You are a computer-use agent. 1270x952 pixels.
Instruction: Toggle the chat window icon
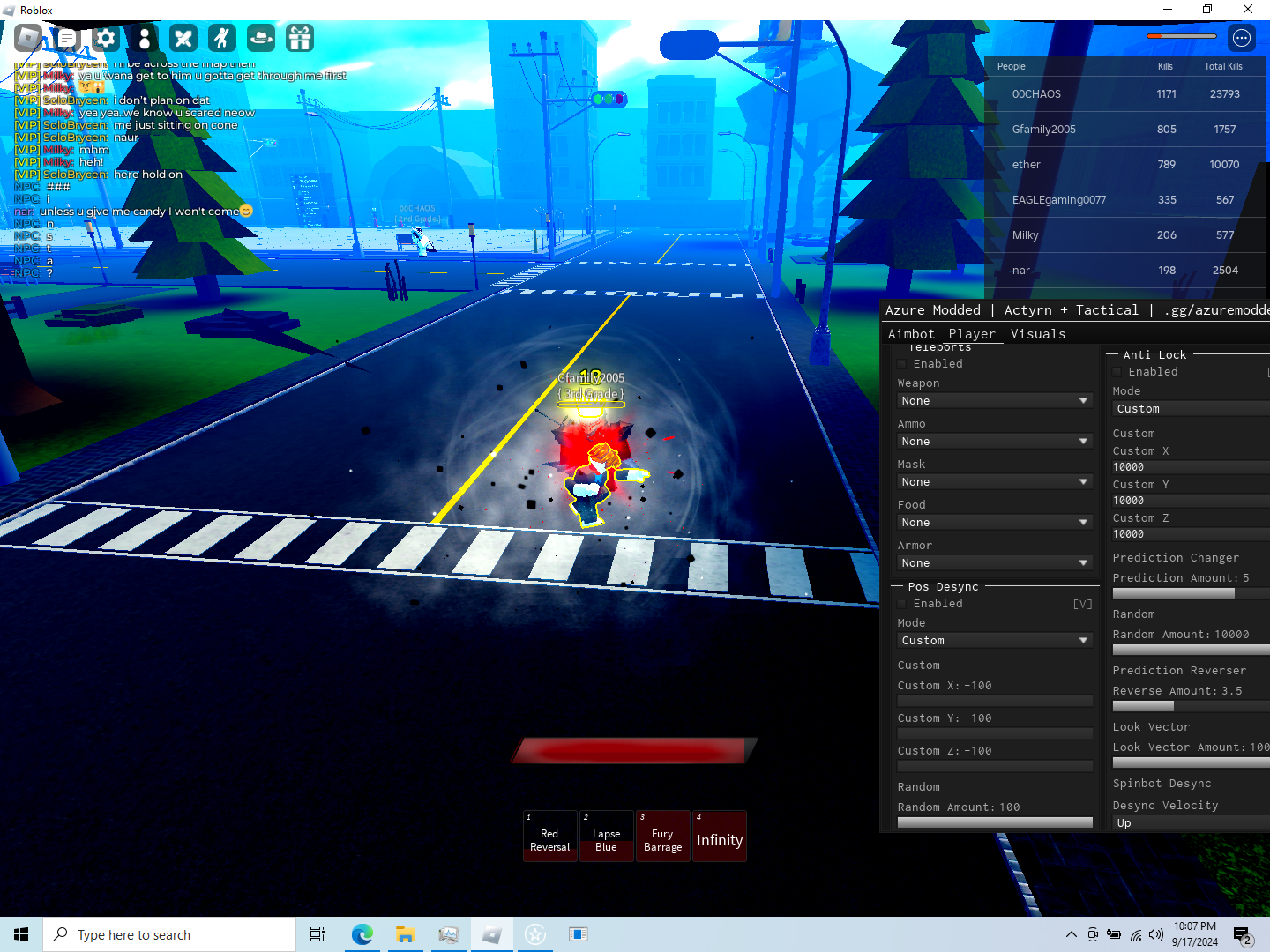67,38
